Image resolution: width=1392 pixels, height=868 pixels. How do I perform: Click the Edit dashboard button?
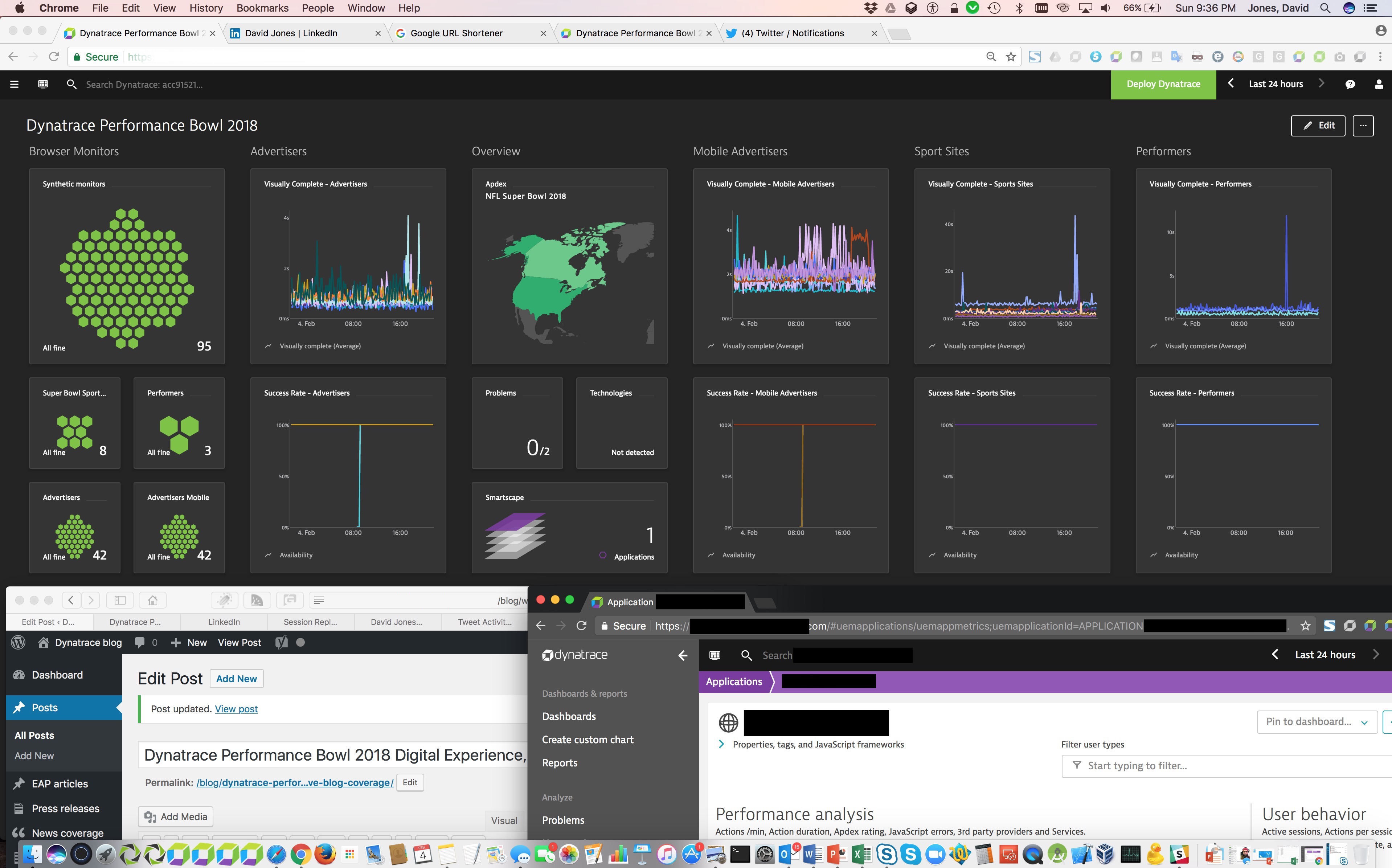tap(1318, 126)
